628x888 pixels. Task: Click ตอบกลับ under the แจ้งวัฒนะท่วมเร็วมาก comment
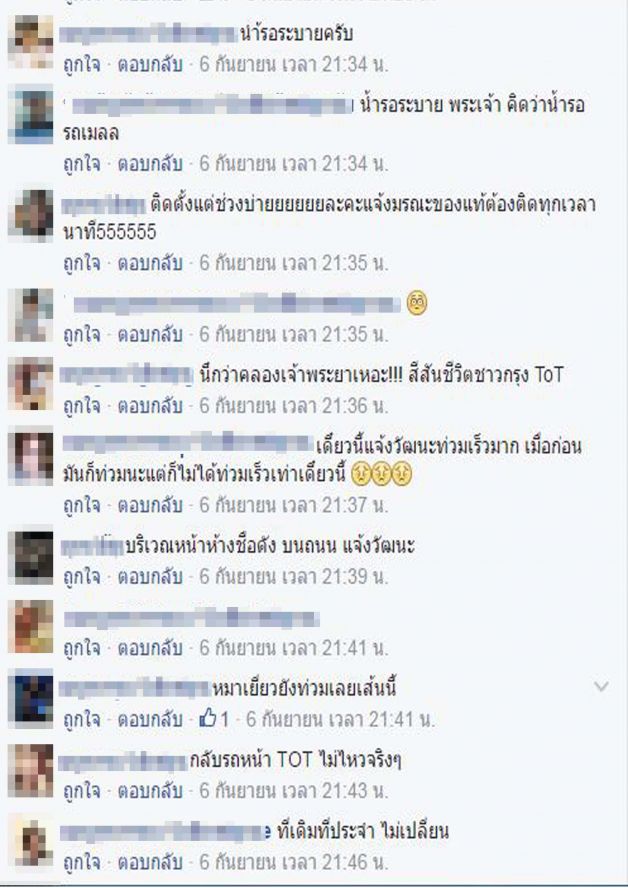coord(149,505)
